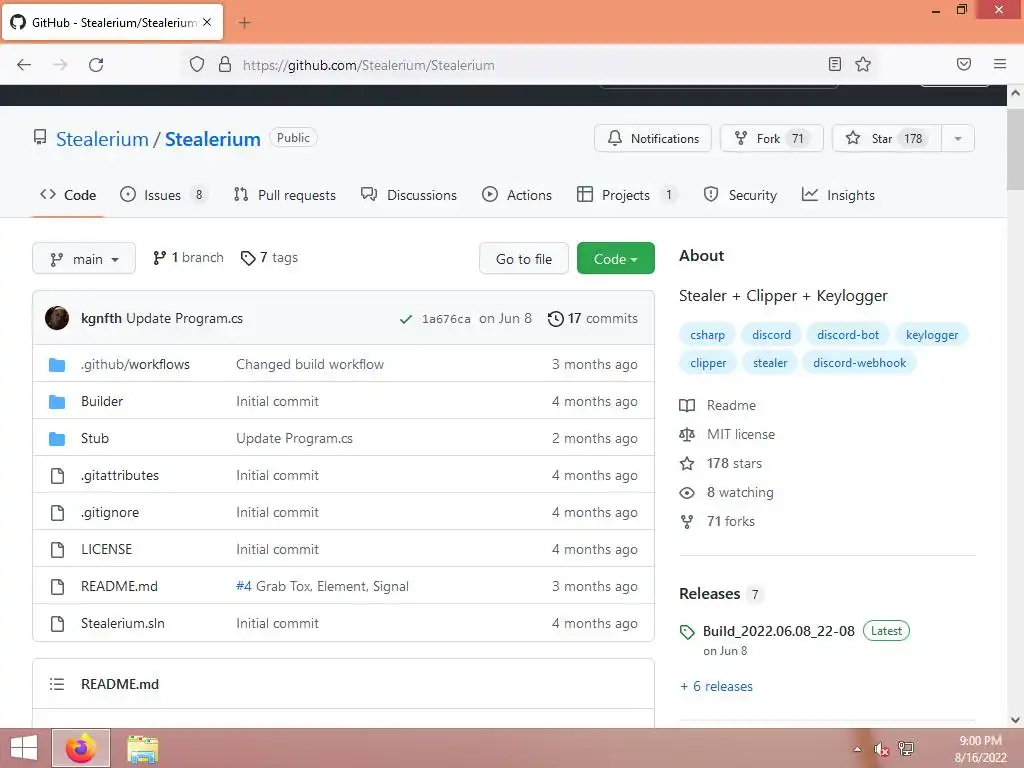Click the Notifications button
The height and width of the screenshot is (768, 1024).
(x=652, y=138)
